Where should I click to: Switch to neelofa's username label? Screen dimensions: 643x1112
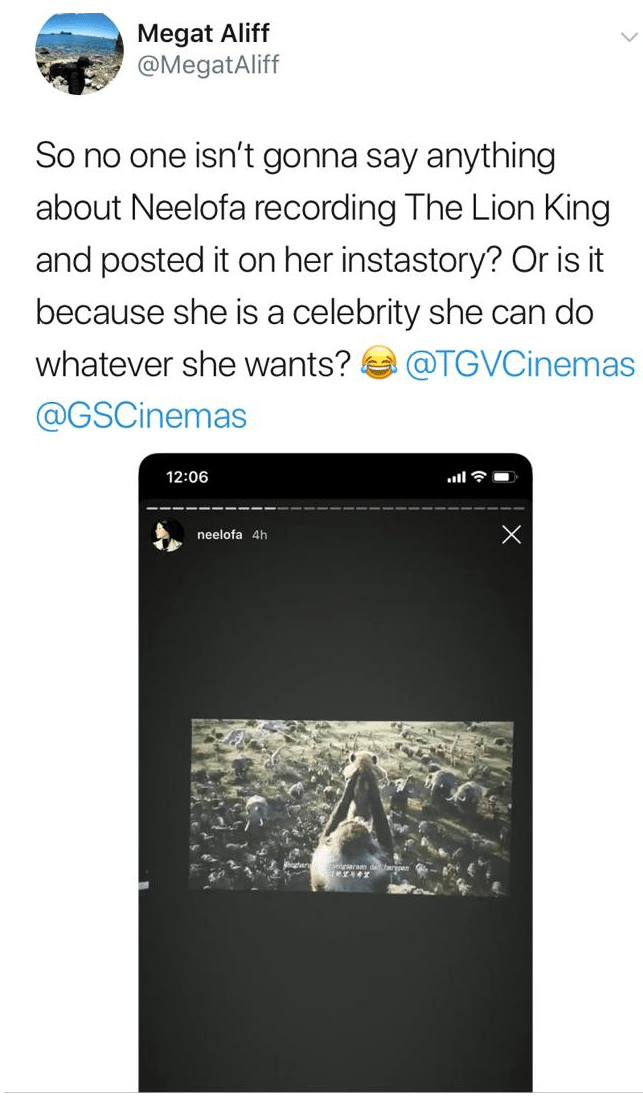click(x=221, y=535)
